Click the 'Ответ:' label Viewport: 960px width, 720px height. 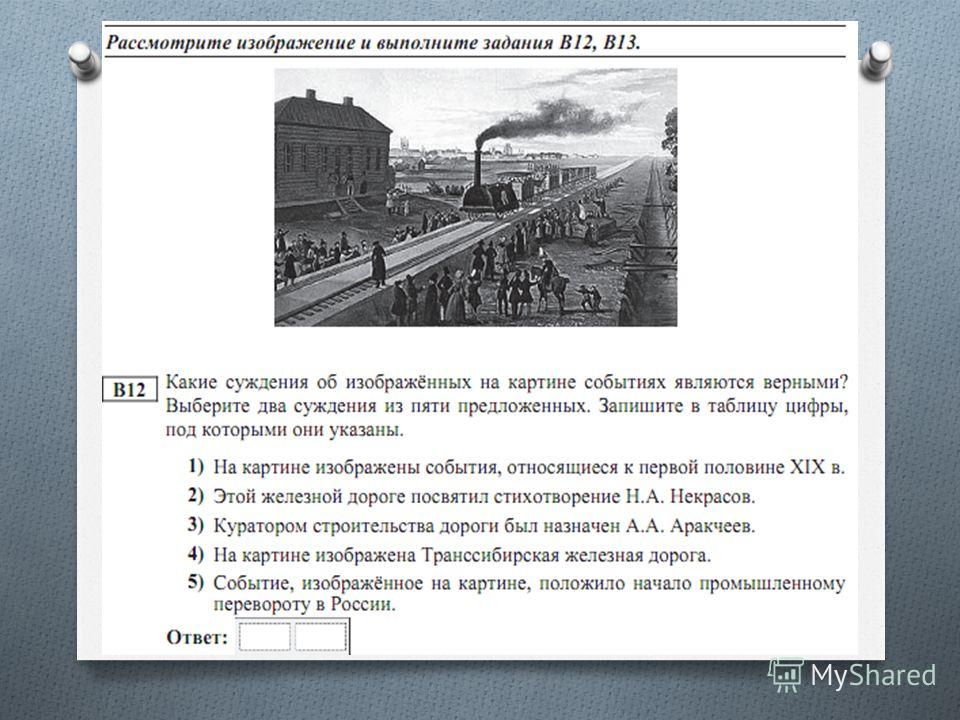click(x=197, y=638)
